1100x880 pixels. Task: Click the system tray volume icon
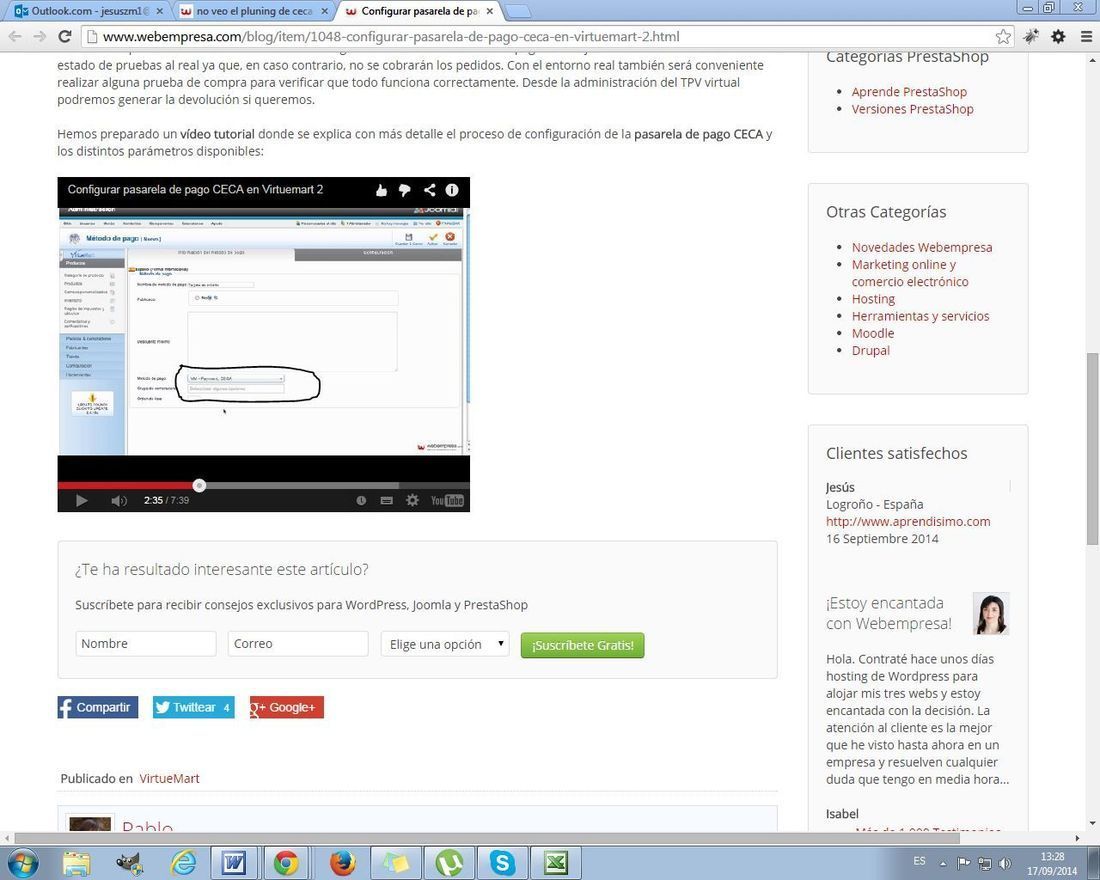coord(1005,863)
